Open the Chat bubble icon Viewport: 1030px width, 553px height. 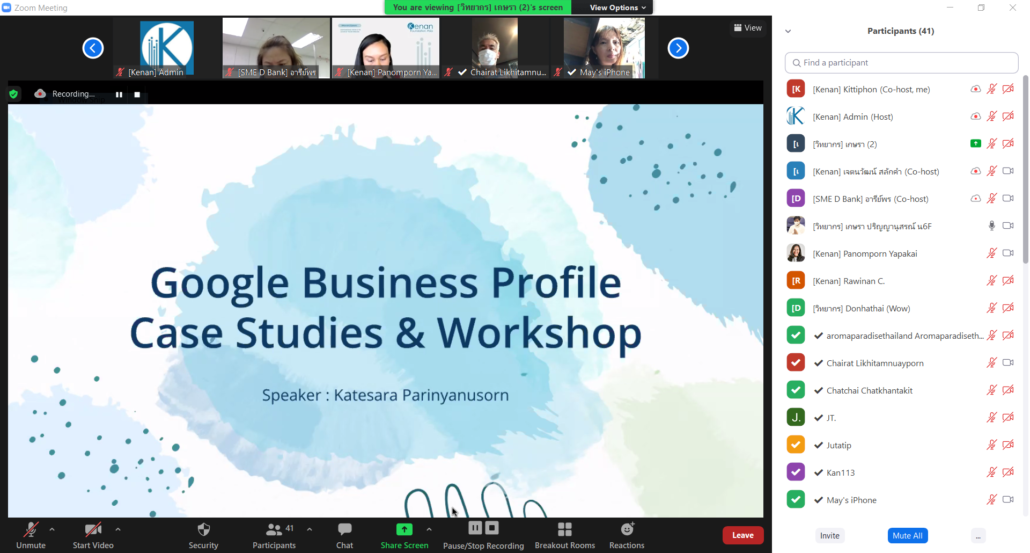[x=344, y=529]
